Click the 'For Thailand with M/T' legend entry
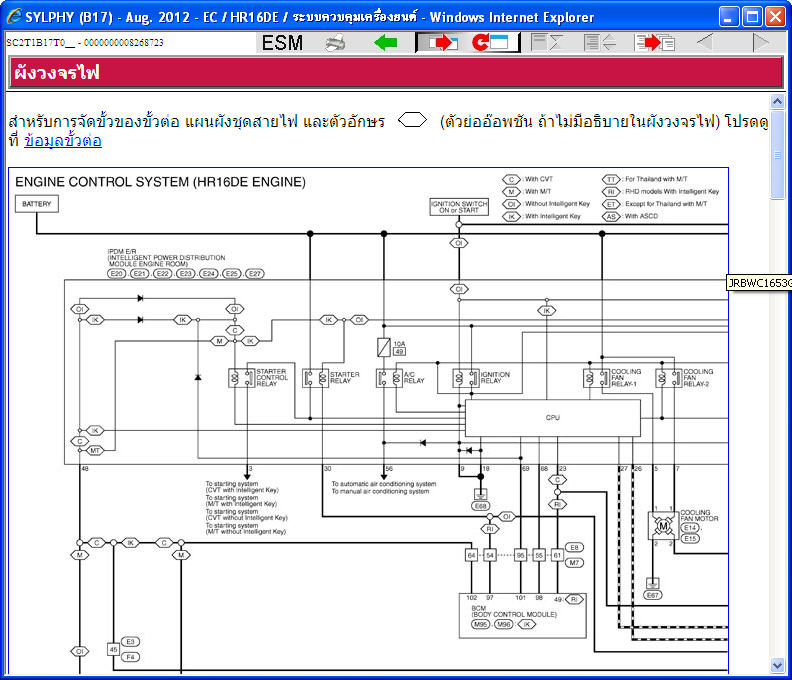The height and width of the screenshot is (680, 792). (x=645, y=179)
